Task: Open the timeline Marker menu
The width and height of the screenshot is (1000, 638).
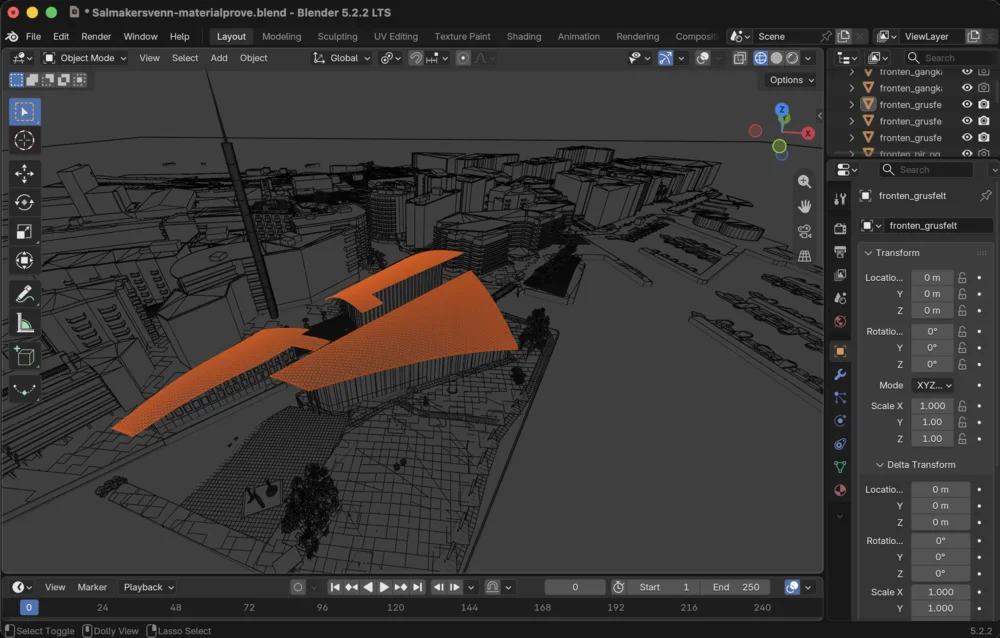Action: click(x=92, y=587)
